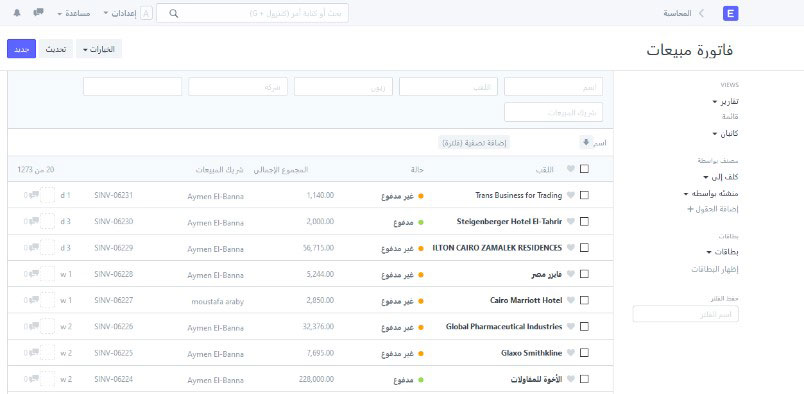Open comments icon on SINV-06231 row
This screenshot has width=804, height=394.
(32, 195)
